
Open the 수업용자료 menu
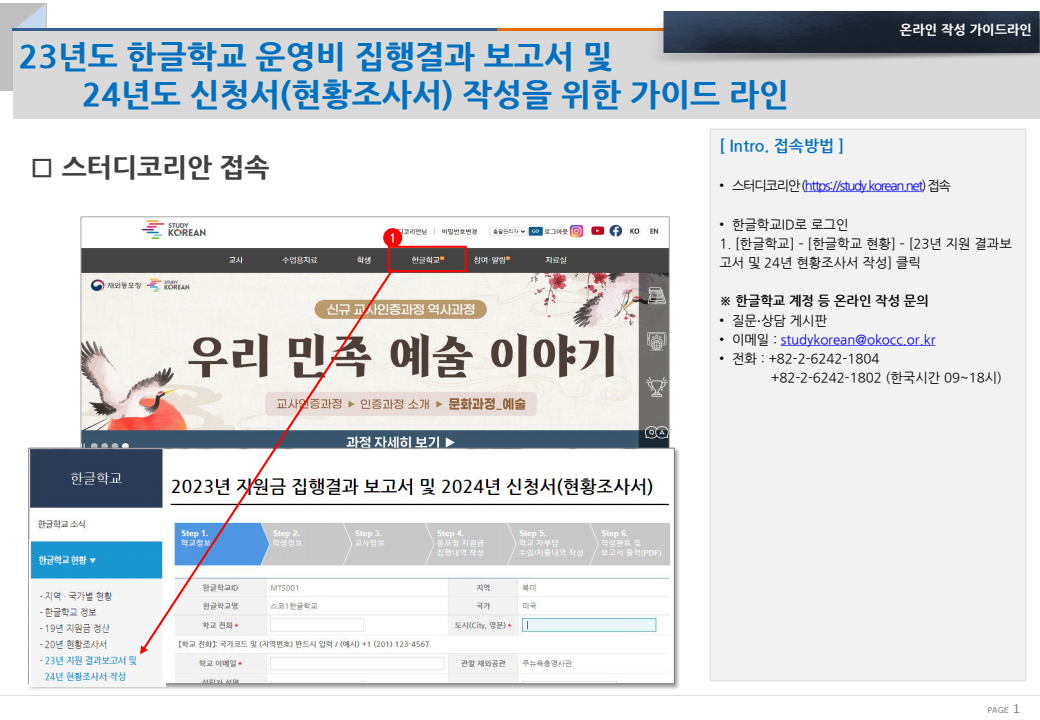pos(300,260)
